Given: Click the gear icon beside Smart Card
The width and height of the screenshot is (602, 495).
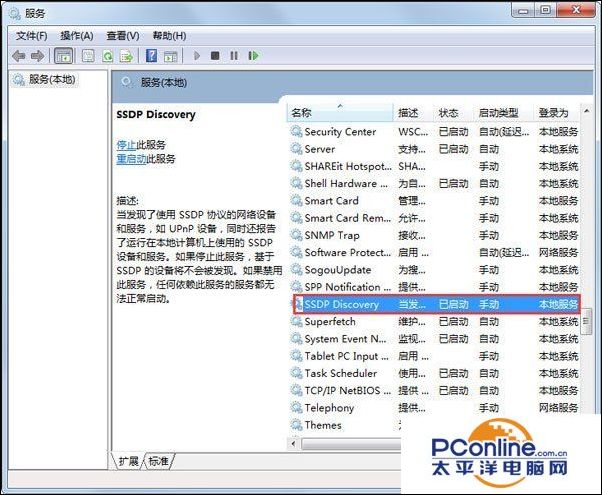Looking at the screenshot, I should pyautogui.click(x=296, y=200).
